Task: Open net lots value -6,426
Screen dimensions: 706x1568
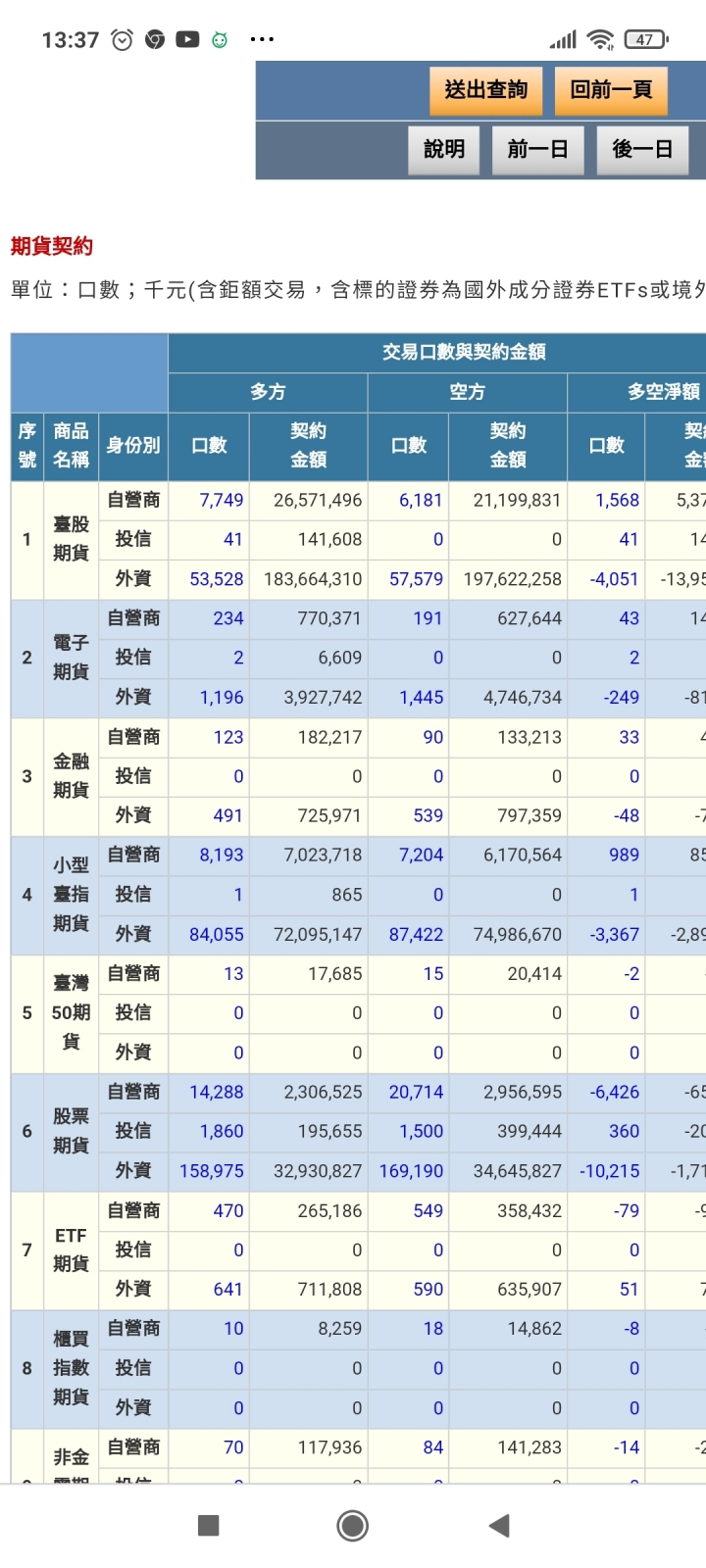Action: tap(615, 1092)
